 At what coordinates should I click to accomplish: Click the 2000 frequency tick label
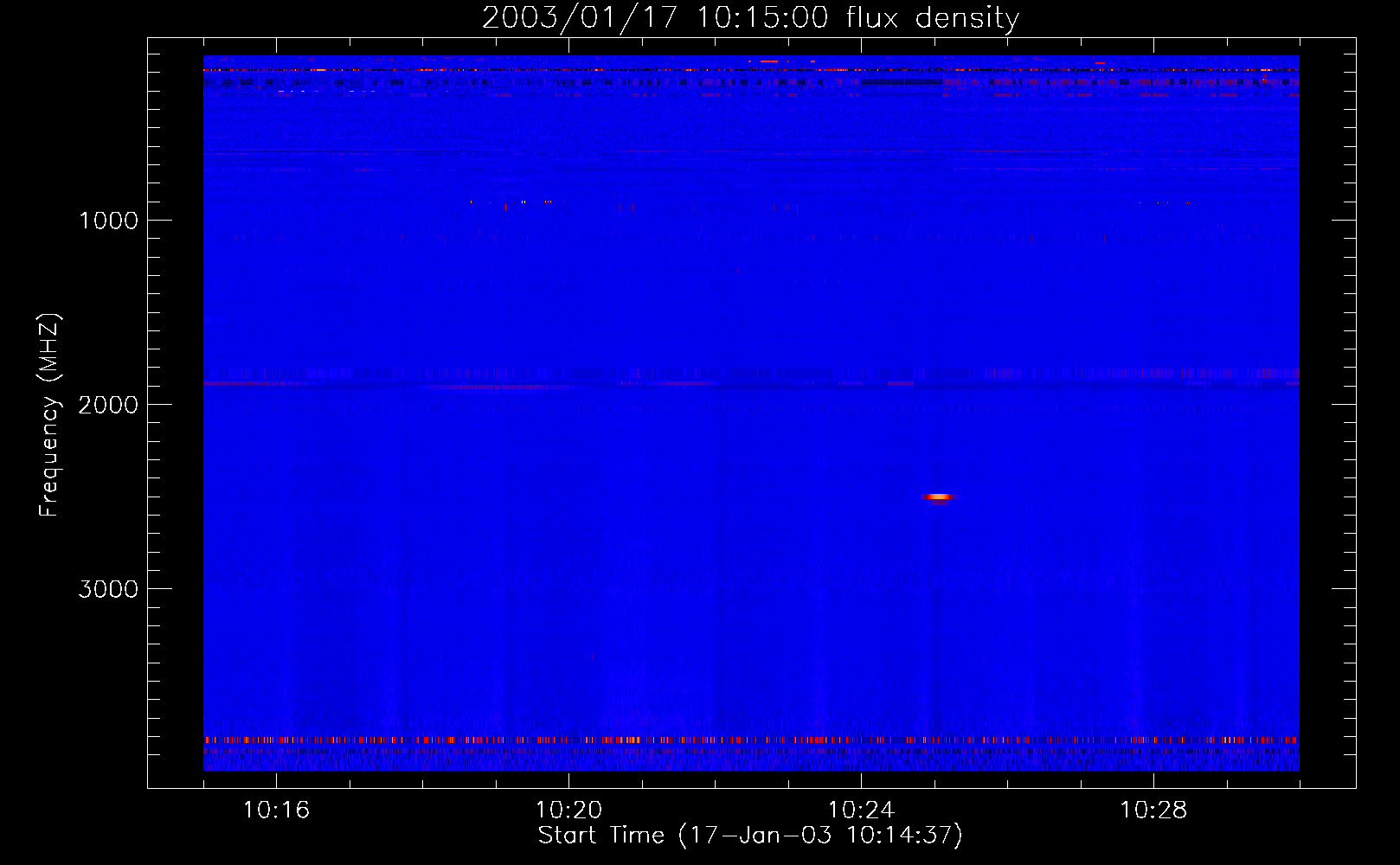[108, 405]
